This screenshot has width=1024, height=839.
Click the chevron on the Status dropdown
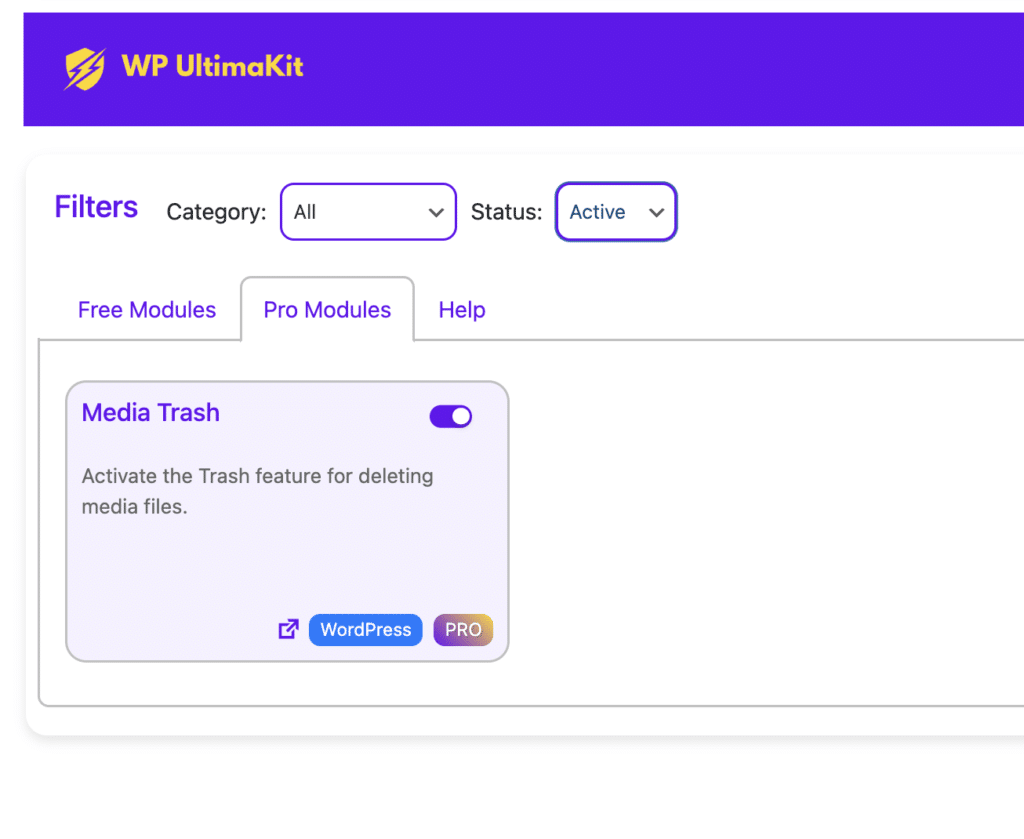point(657,212)
